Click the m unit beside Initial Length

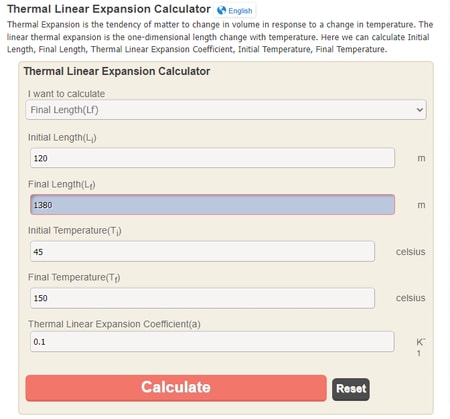(421, 158)
